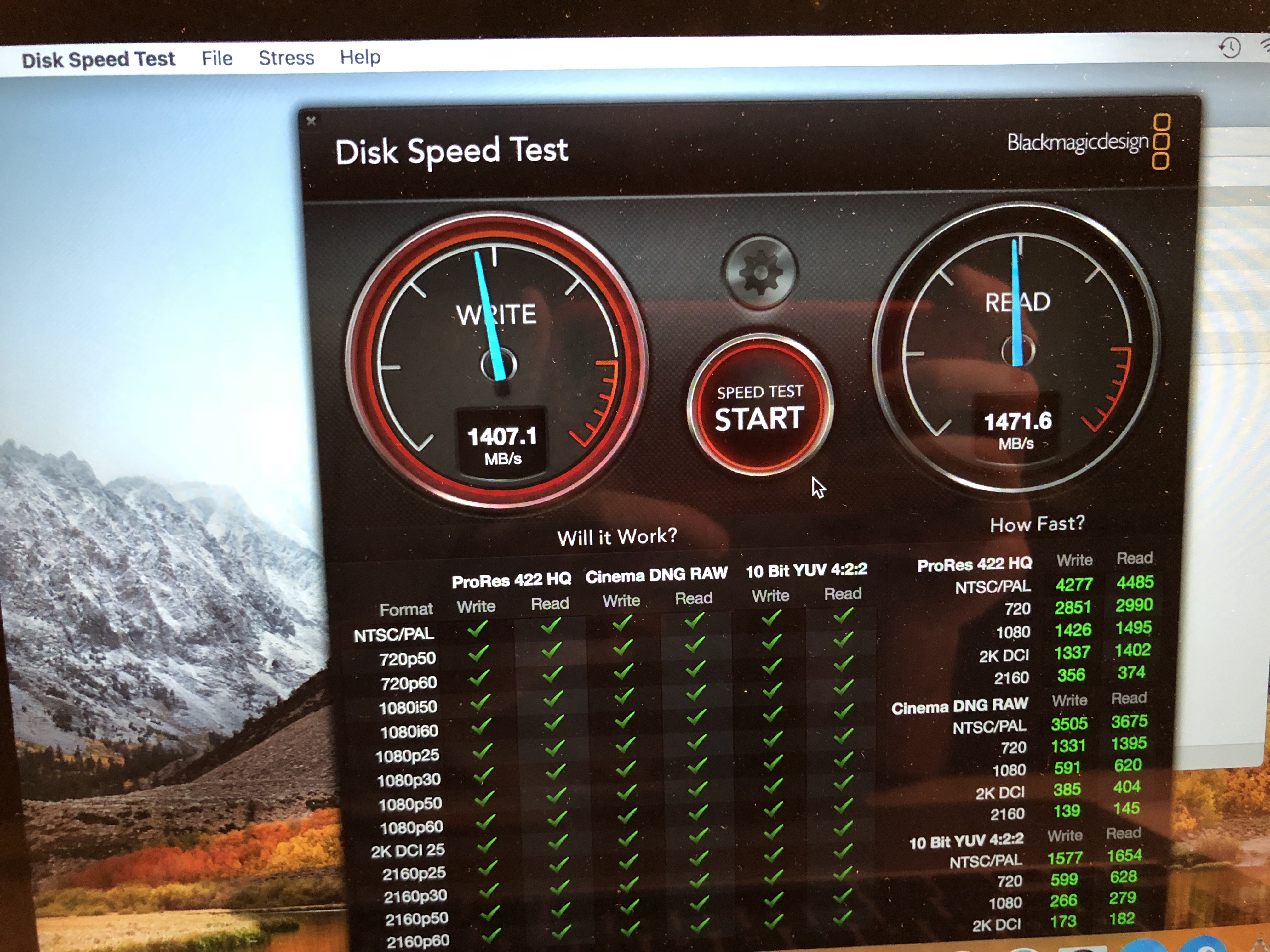The width and height of the screenshot is (1270, 952).
Task: Click the ProRes 720 write value 2851
Action: tap(1073, 607)
